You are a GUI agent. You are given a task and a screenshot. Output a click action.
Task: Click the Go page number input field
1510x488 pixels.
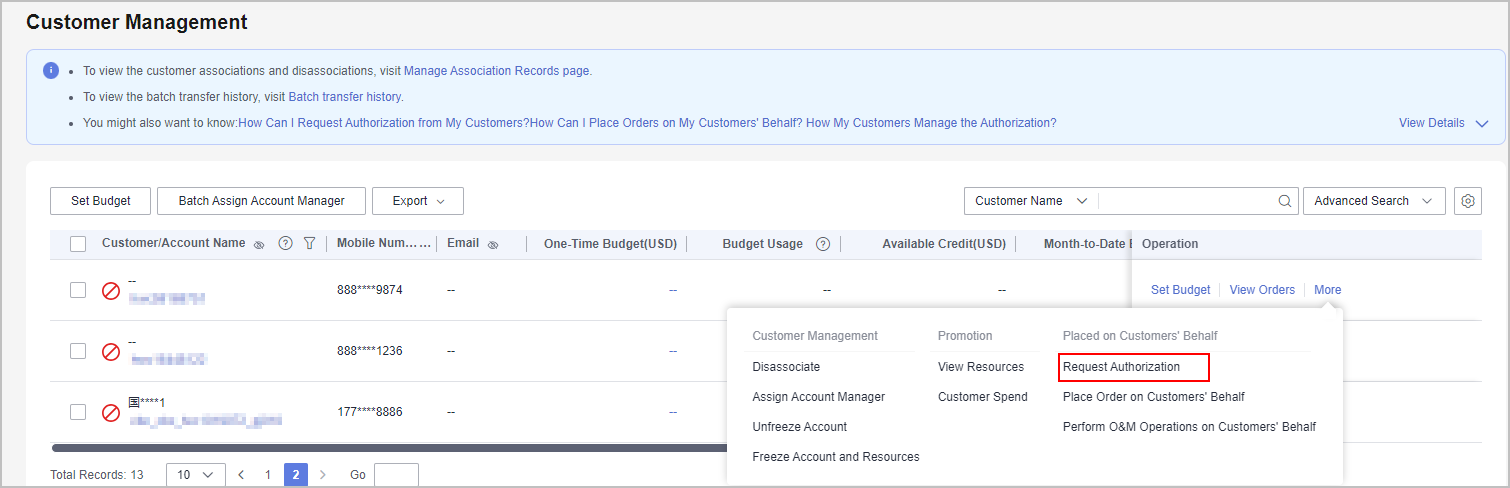(396, 475)
